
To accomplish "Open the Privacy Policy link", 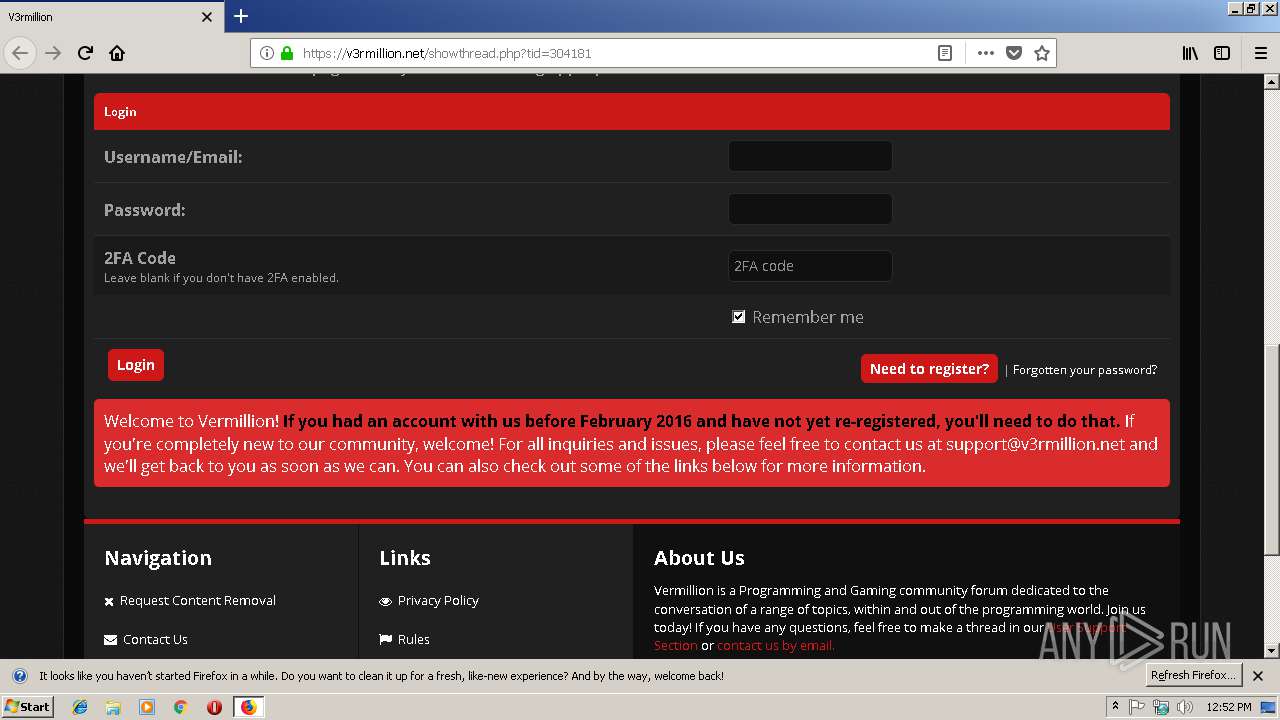I will pos(438,600).
